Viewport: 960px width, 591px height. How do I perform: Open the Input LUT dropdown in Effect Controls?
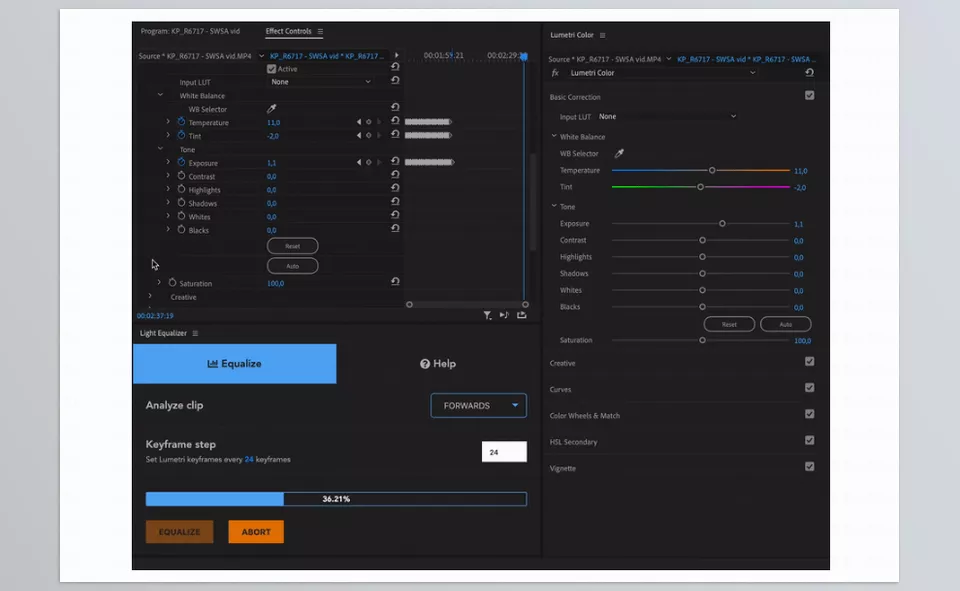(320, 81)
